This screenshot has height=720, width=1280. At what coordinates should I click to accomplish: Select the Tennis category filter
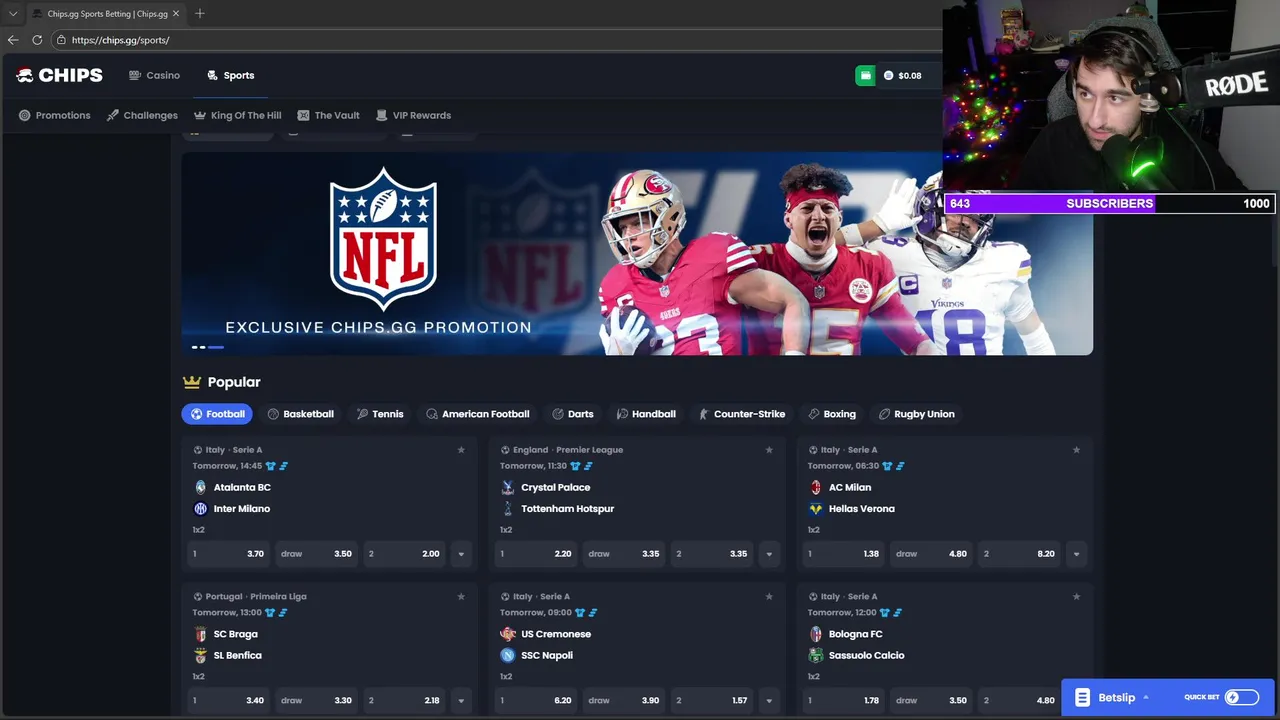tap(380, 414)
